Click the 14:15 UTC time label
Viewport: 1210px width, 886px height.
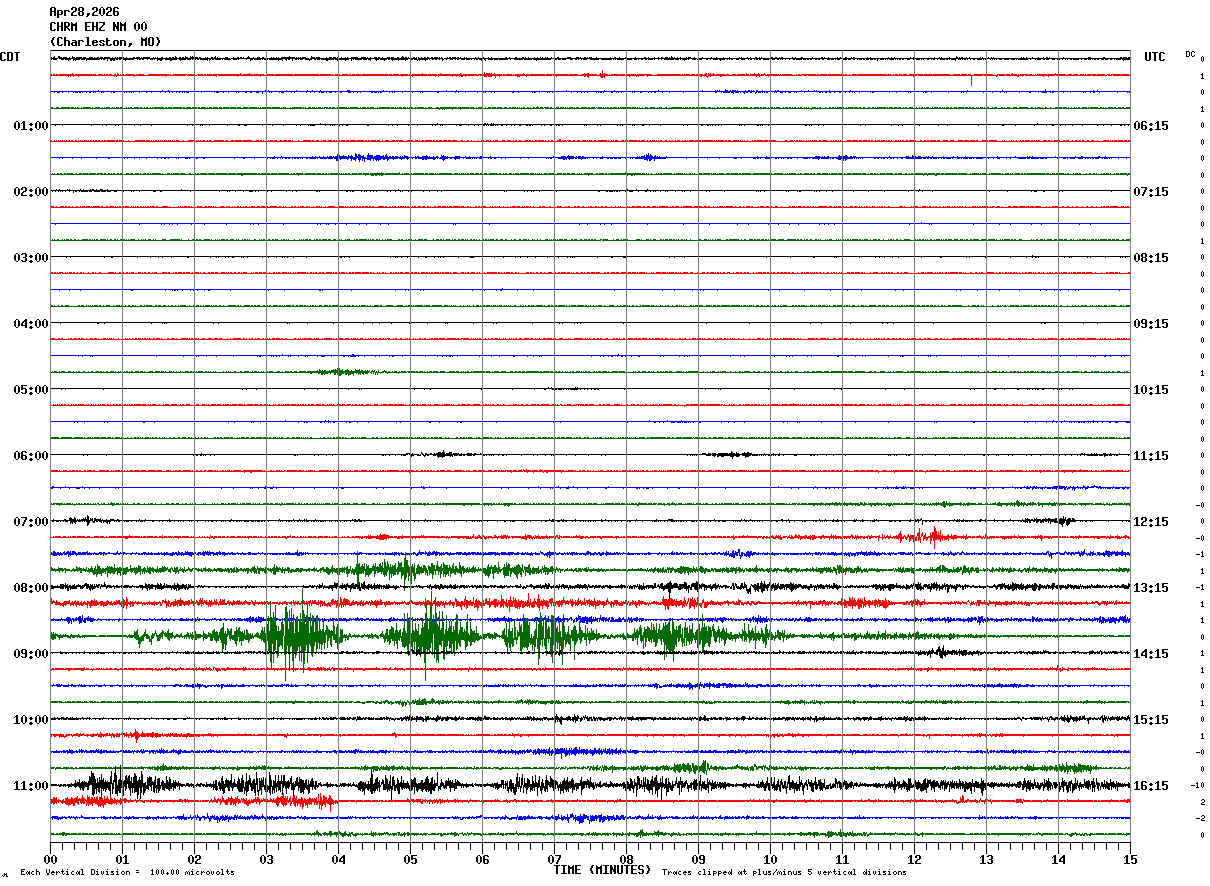click(x=1151, y=654)
